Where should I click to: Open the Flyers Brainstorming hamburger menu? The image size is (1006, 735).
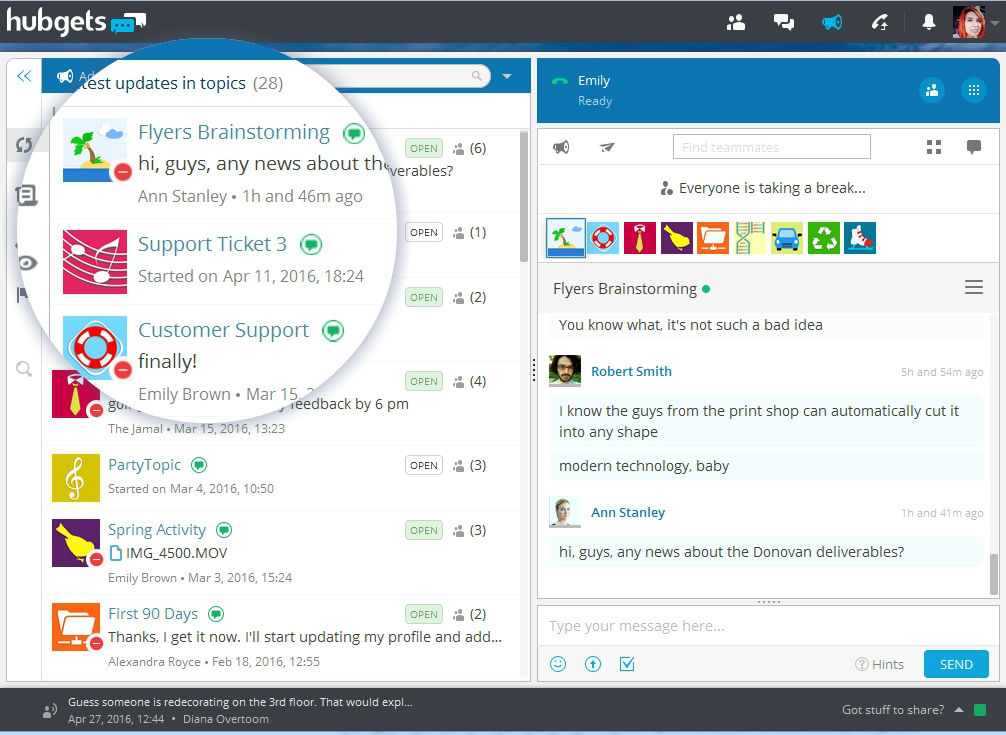click(x=974, y=287)
